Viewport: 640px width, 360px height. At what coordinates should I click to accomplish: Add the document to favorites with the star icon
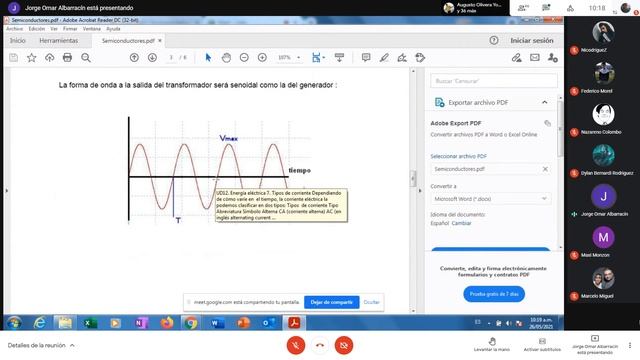(31, 58)
